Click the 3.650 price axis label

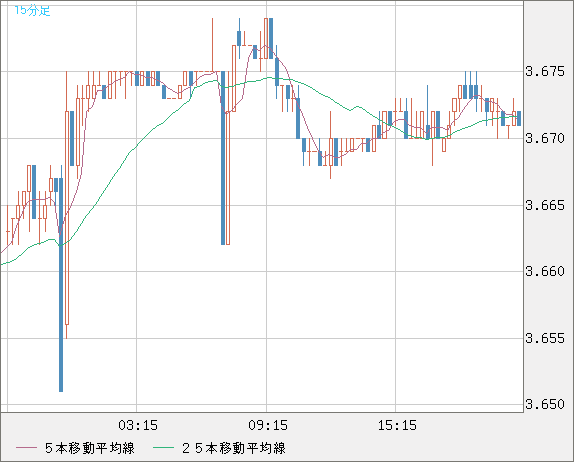pyautogui.click(x=545, y=404)
